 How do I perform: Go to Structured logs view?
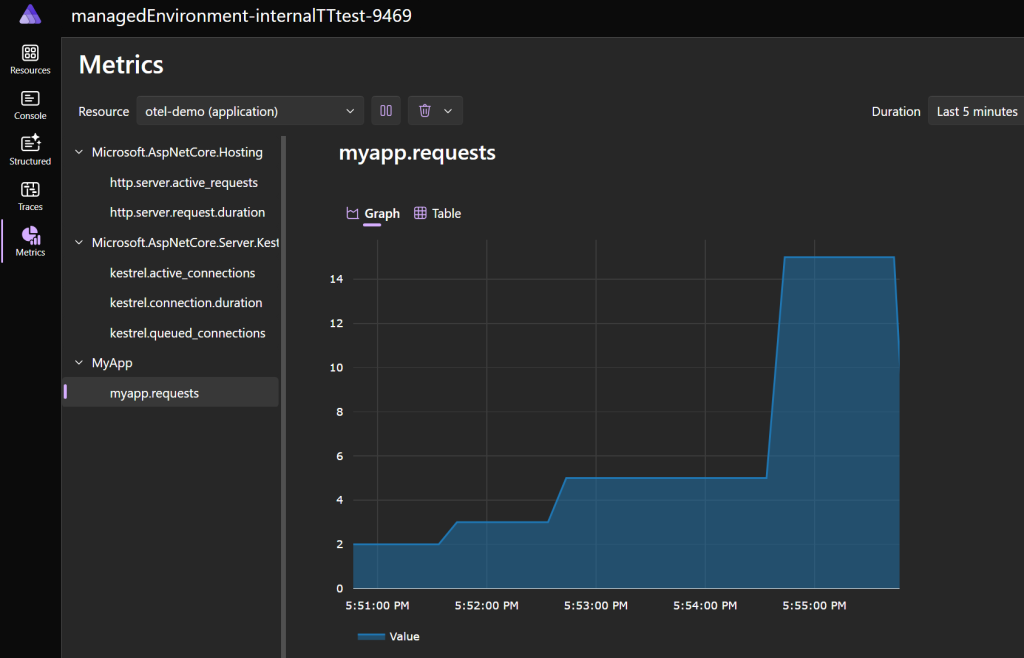(x=30, y=150)
